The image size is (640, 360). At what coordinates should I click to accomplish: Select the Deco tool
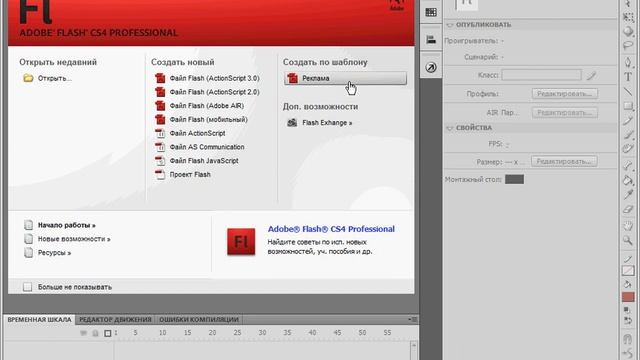(628, 149)
